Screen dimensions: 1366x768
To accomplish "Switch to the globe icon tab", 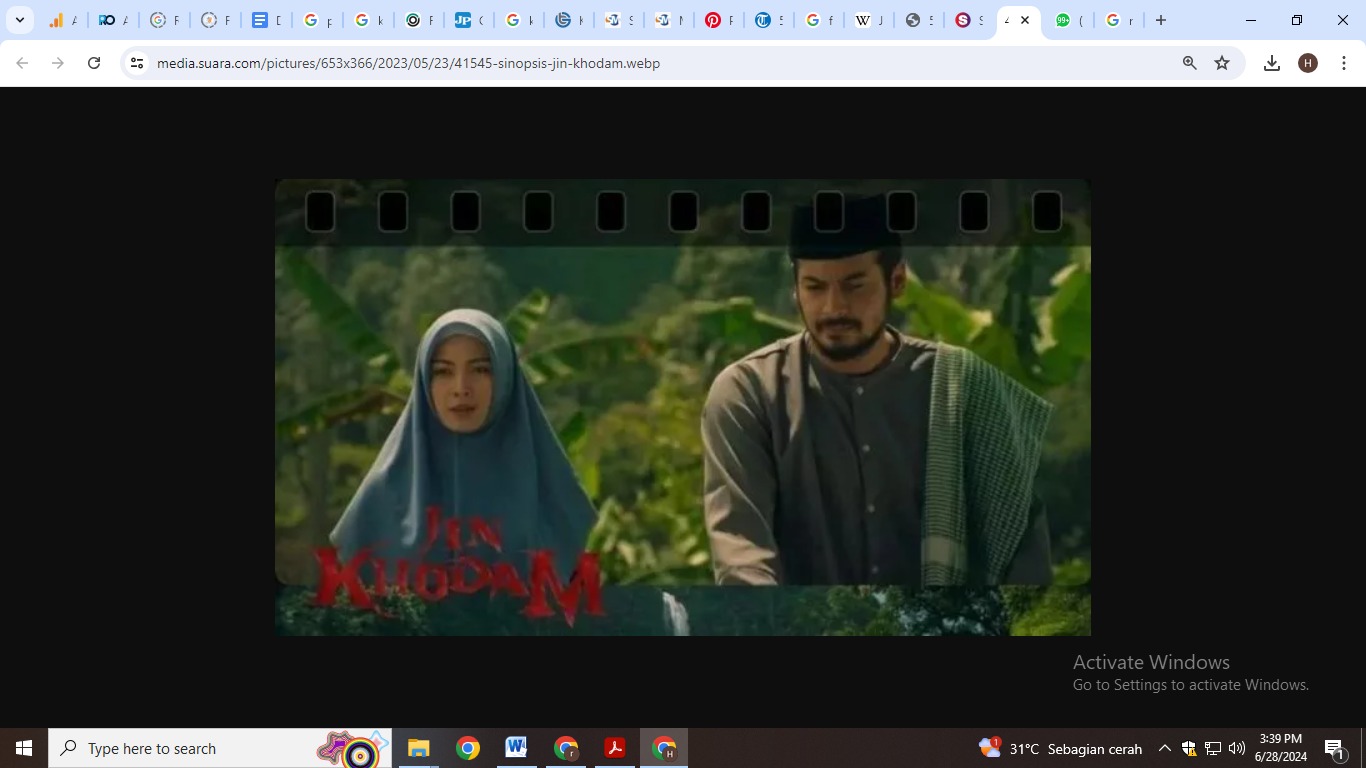I will click(x=919, y=20).
